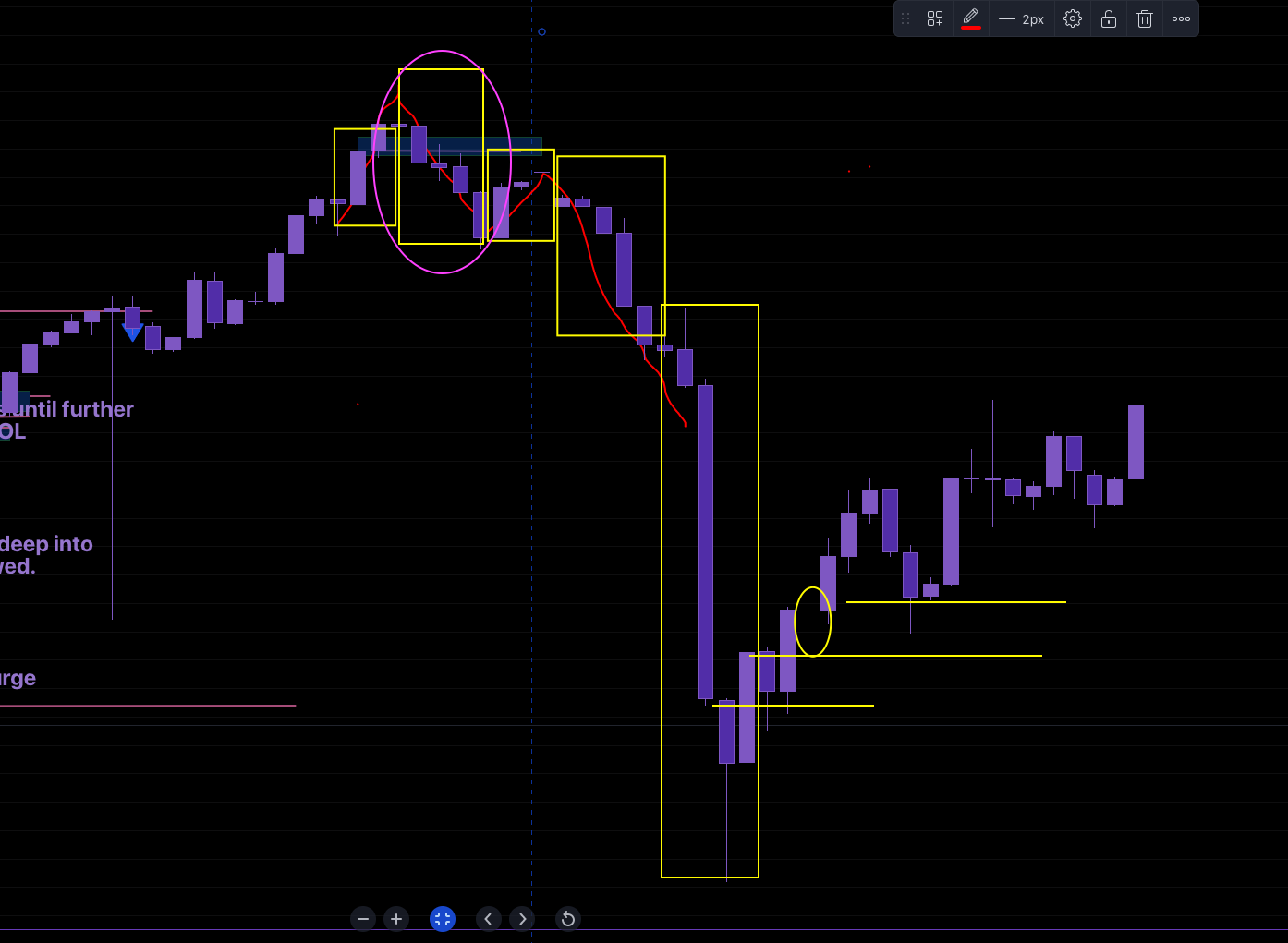This screenshot has height=943, width=1288.
Task: Click the red color swatch under the pencil
Action: point(970,26)
